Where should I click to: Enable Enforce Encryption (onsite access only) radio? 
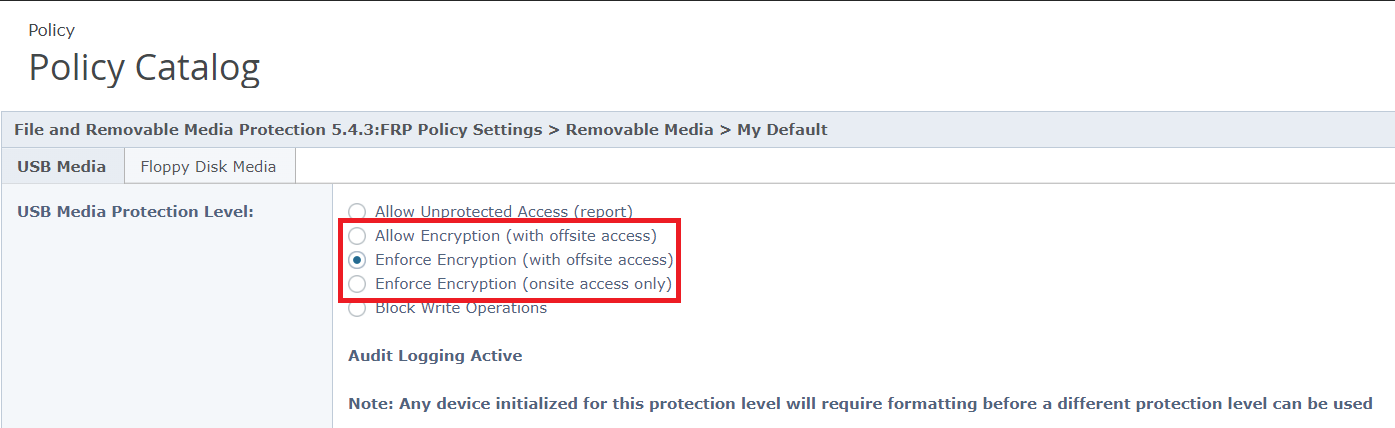coord(357,284)
